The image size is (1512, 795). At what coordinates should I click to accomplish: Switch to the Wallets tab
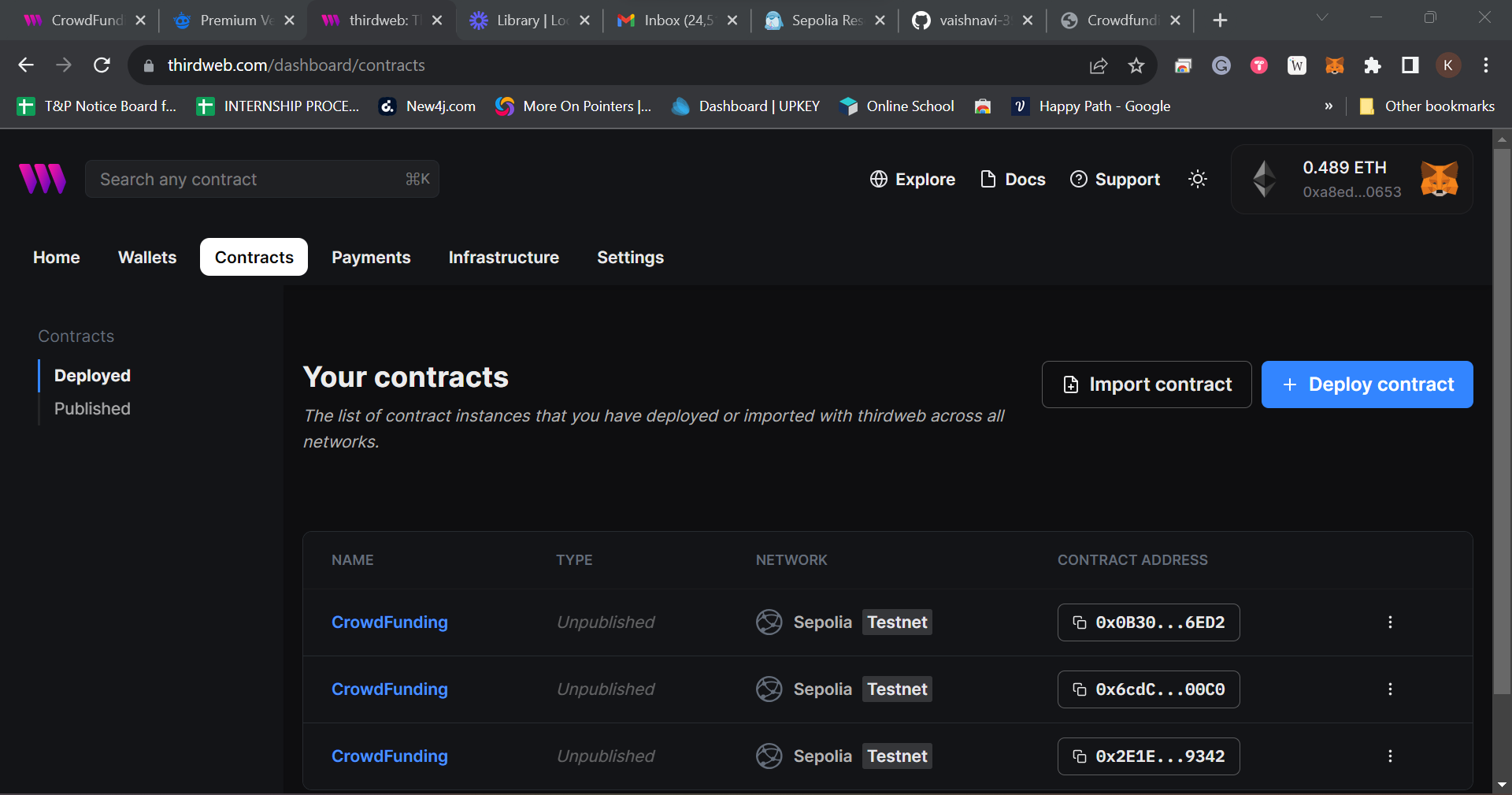(147, 257)
